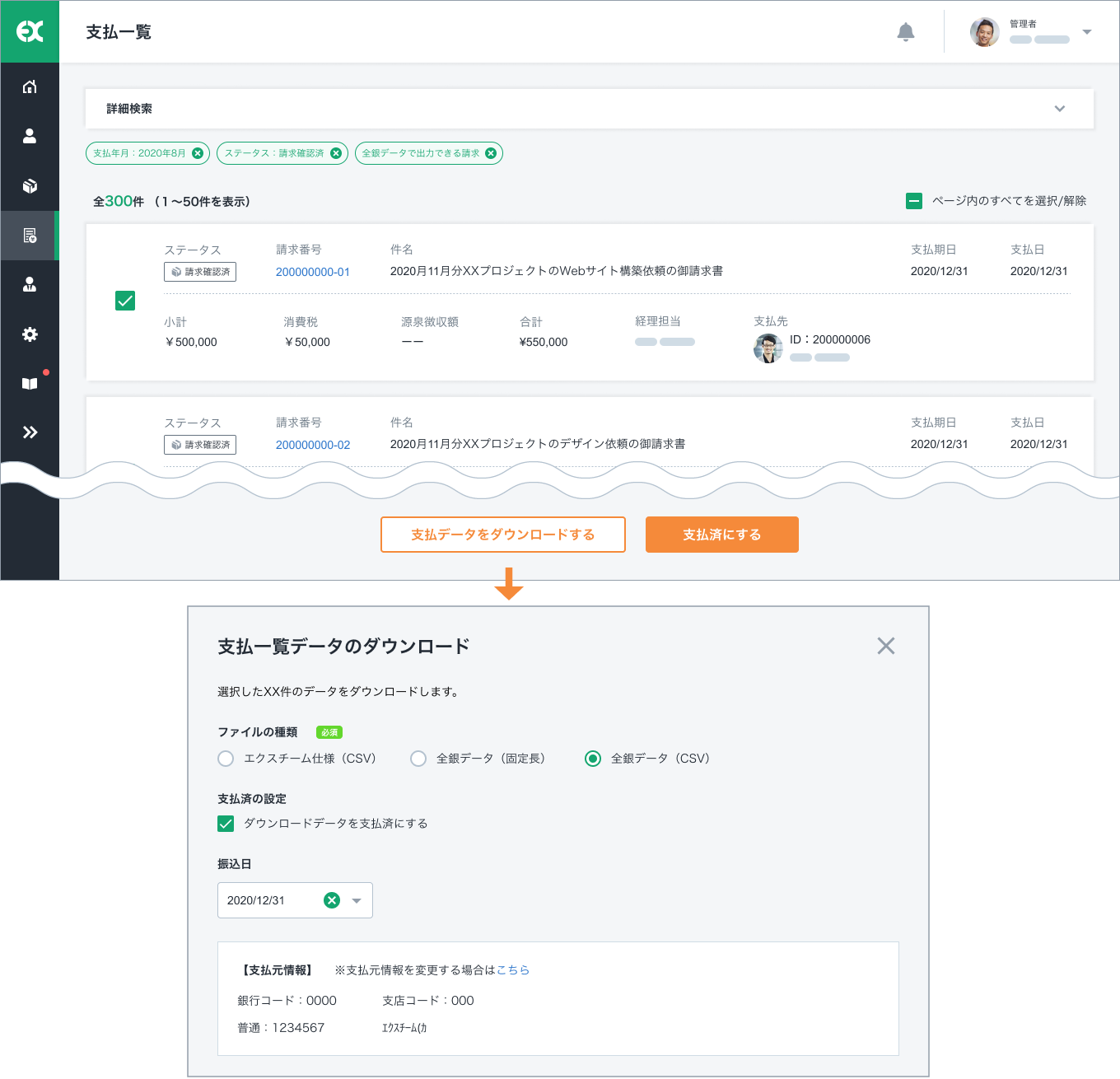Open the book manual icon with red dot
The height and width of the screenshot is (1079, 1120).
(30, 384)
